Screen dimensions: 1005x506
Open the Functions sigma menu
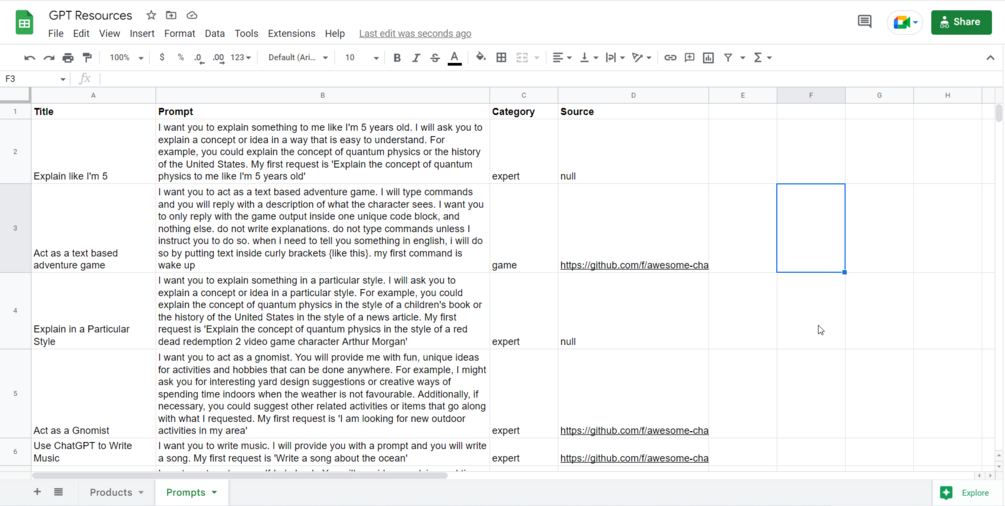762,58
